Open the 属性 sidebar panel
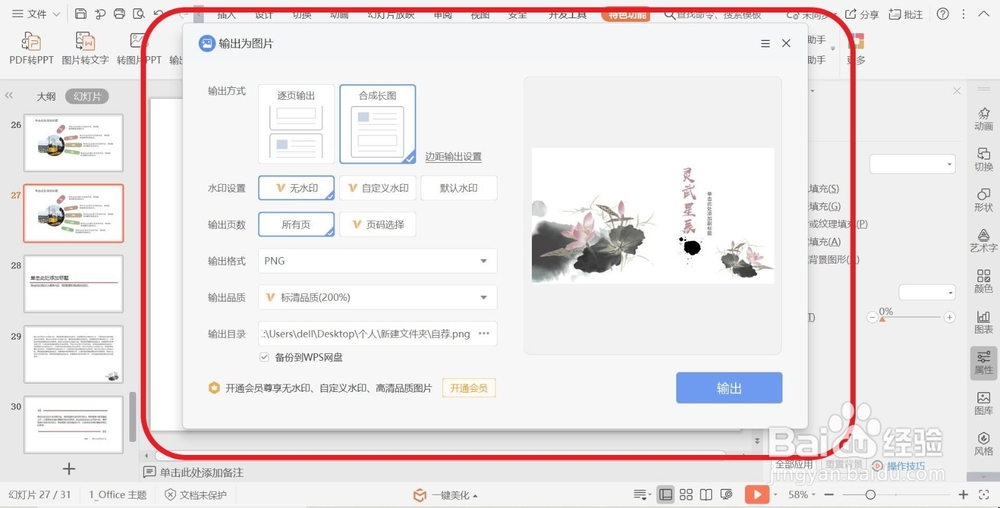This screenshot has width=1000, height=508. [x=983, y=363]
